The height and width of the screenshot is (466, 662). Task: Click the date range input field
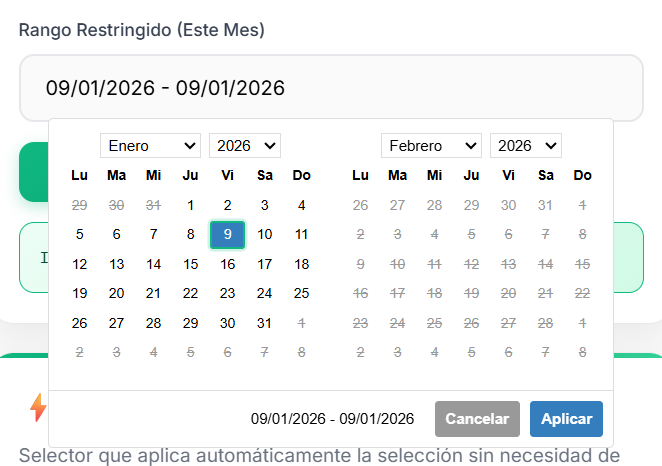point(330,88)
